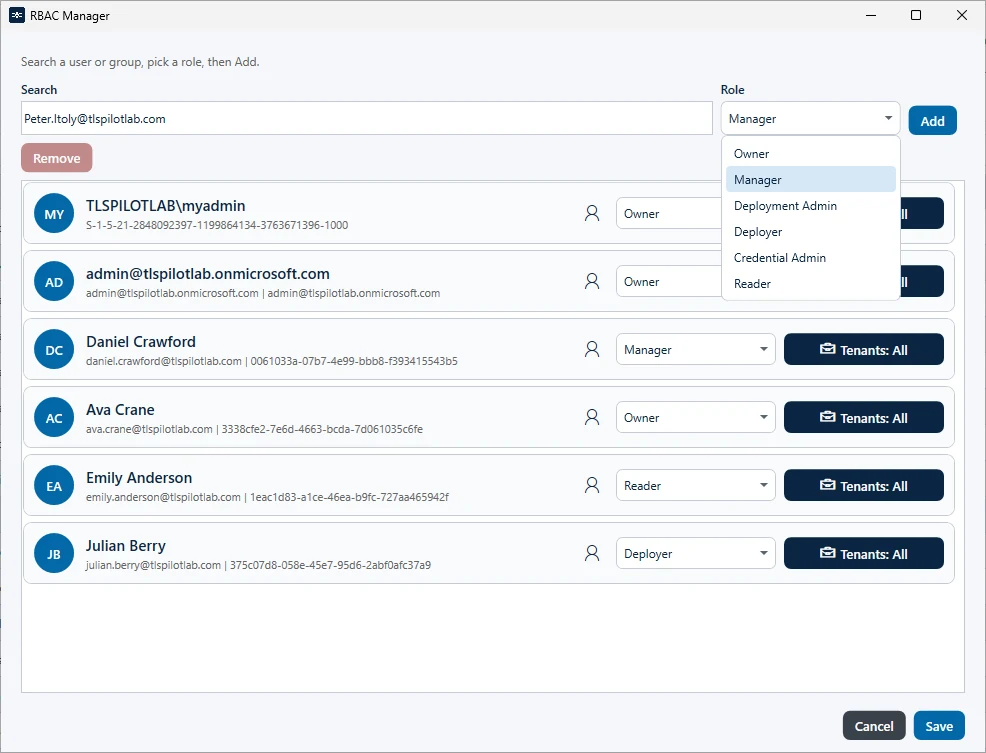The width and height of the screenshot is (986, 753).
Task: Click the Ava Crane name text
Action: [120, 410]
